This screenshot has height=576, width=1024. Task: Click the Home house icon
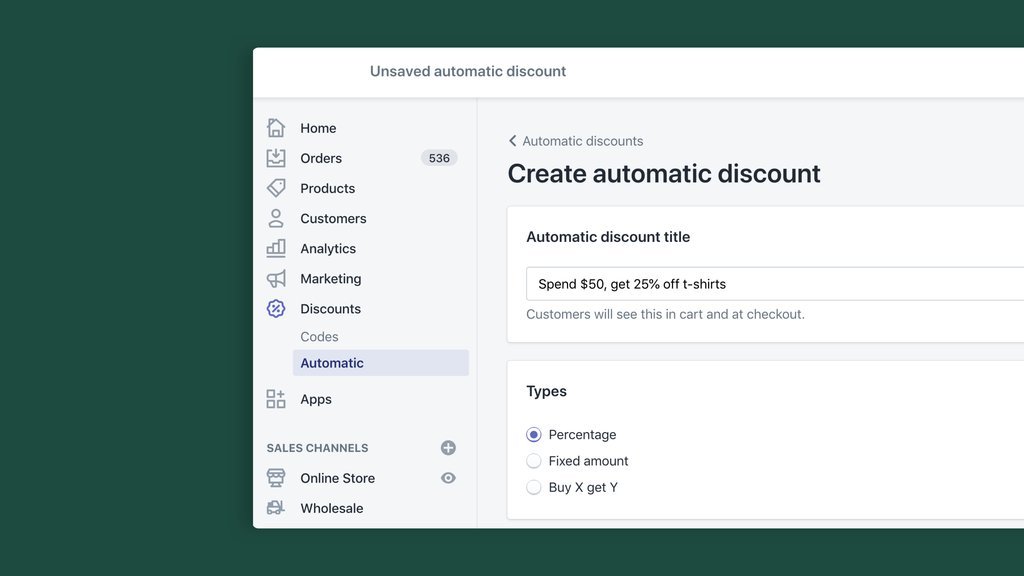tap(276, 128)
